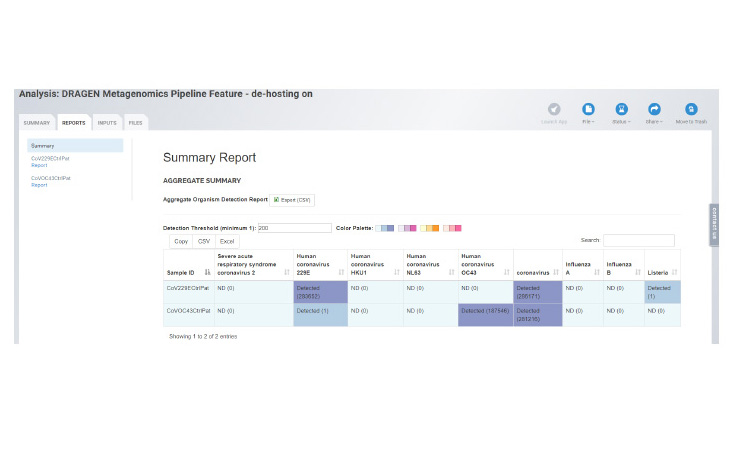This screenshot has height=475, width=736.
Task: Open the Inputs tab
Action: click(107, 123)
